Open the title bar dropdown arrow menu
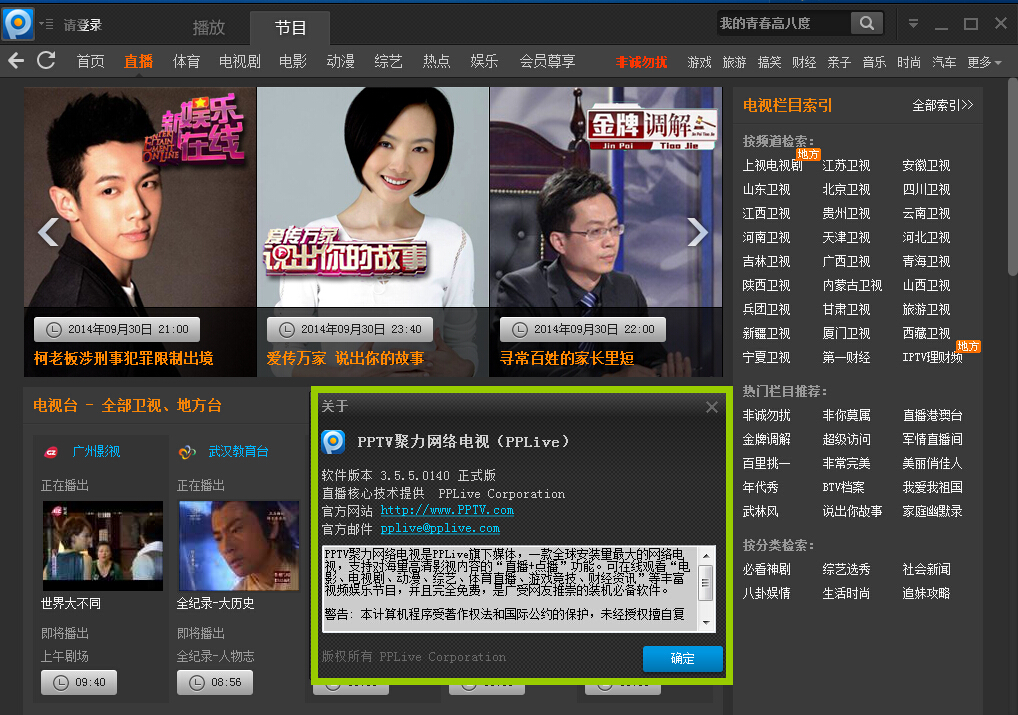Screen dimensions: 1018x715 tap(913, 24)
